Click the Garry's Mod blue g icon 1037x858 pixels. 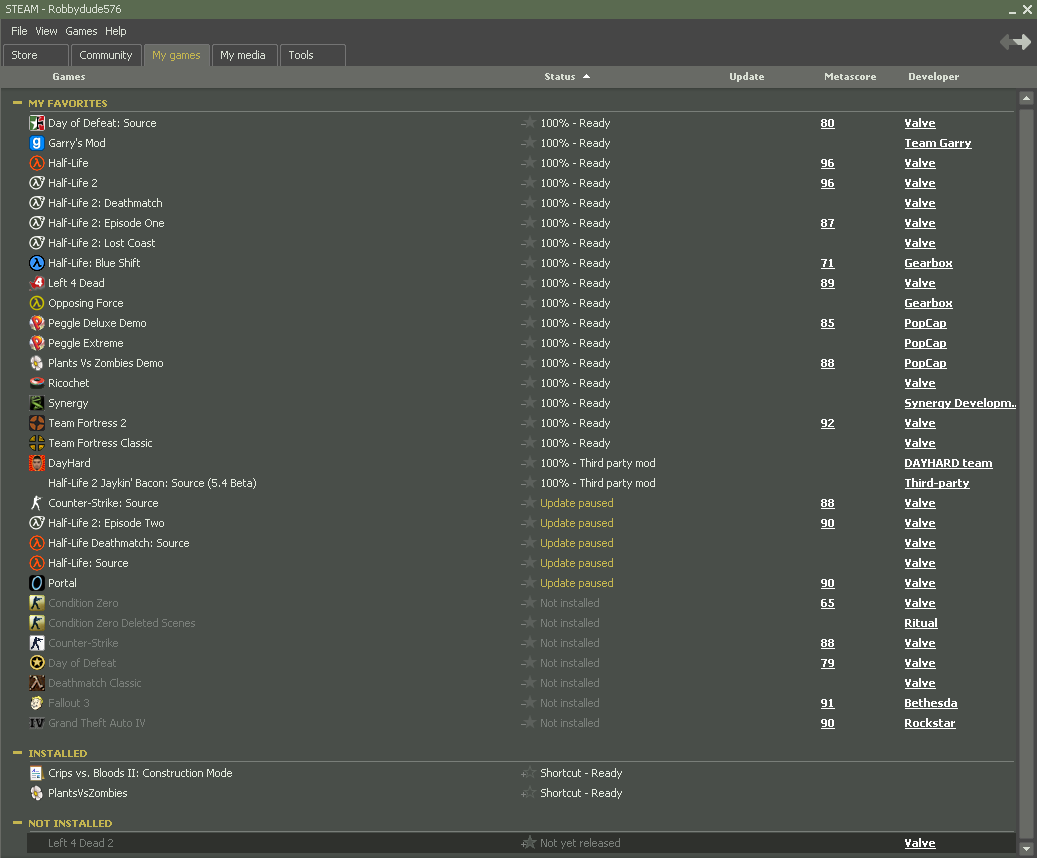[x=37, y=143]
